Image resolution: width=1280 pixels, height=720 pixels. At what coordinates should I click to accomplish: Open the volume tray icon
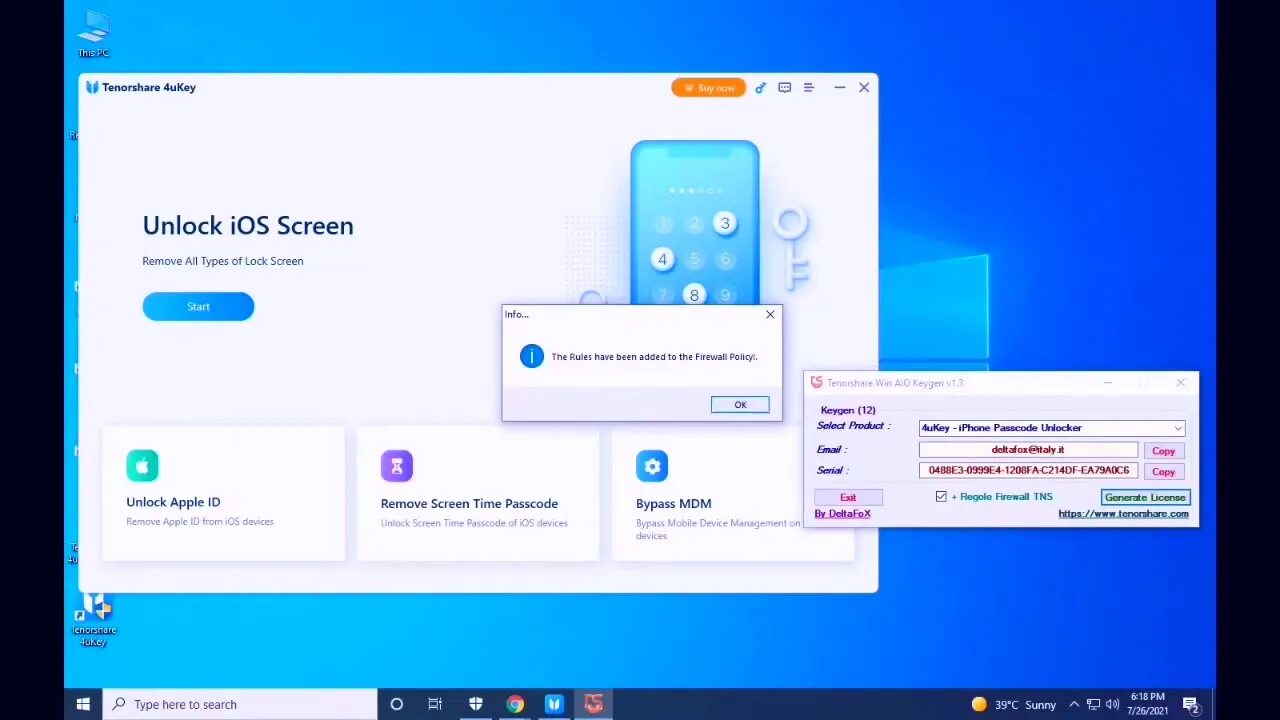1112,704
